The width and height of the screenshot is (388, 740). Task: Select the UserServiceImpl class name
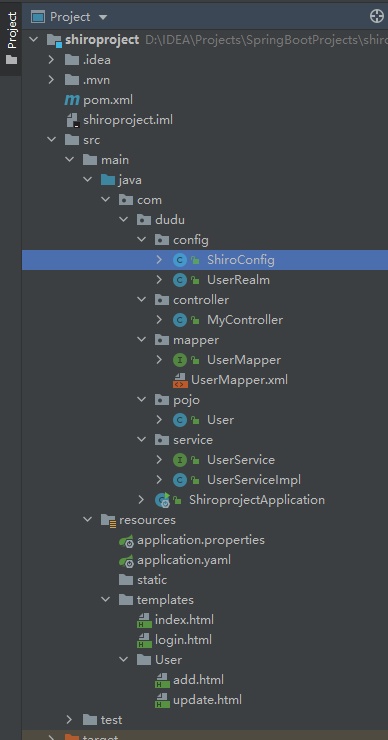click(x=254, y=479)
